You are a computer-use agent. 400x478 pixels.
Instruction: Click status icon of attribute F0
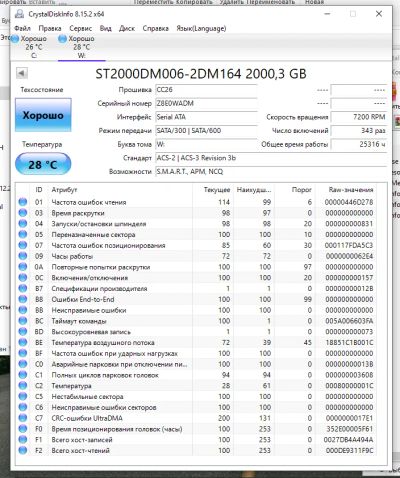pyautogui.click(x=23, y=429)
